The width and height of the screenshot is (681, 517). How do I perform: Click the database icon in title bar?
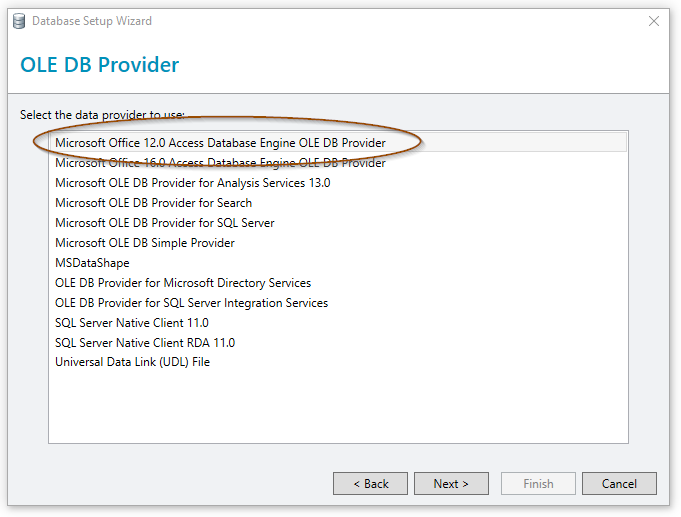(x=19, y=21)
